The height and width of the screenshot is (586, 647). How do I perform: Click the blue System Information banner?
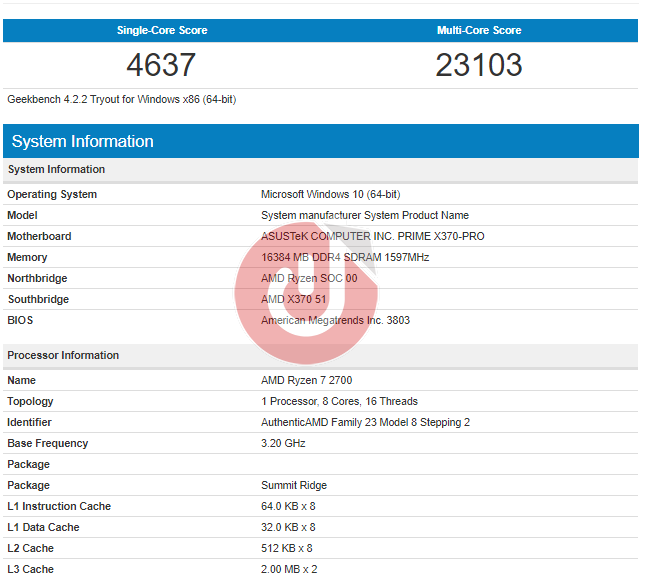(x=320, y=141)
